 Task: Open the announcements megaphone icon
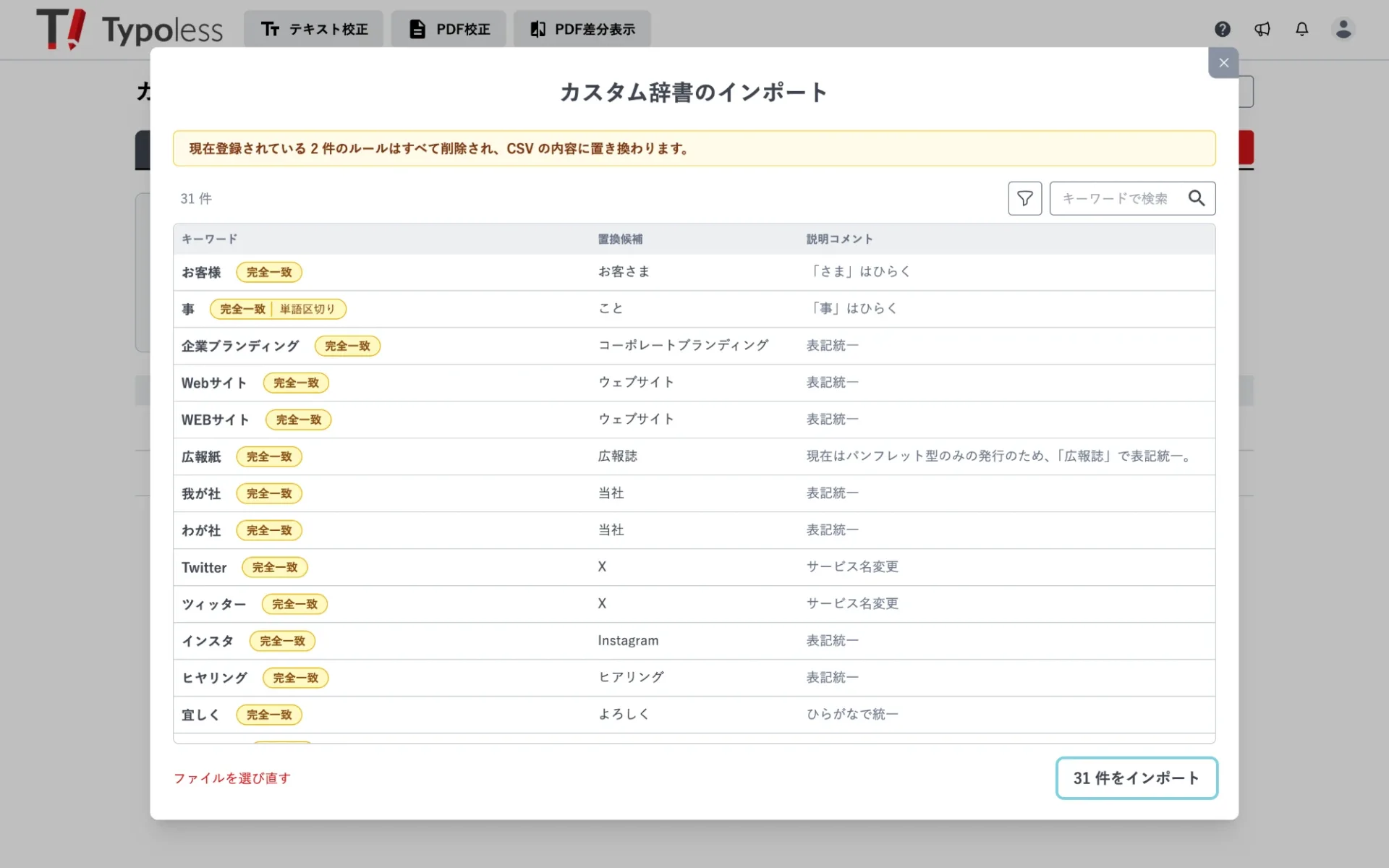coord(1262,29)
